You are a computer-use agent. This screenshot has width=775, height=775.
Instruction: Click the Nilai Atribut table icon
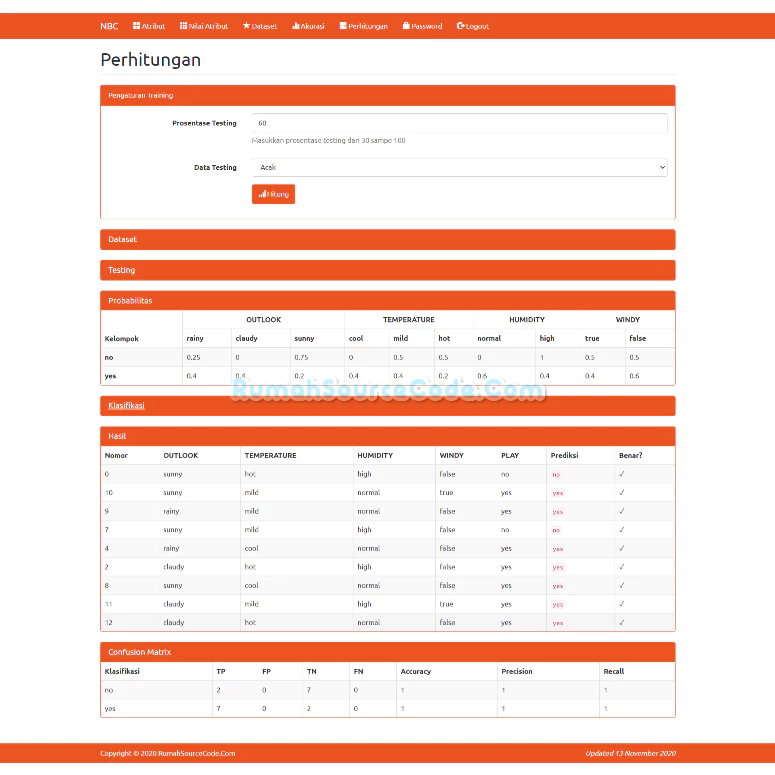click(x=183, y=26)
